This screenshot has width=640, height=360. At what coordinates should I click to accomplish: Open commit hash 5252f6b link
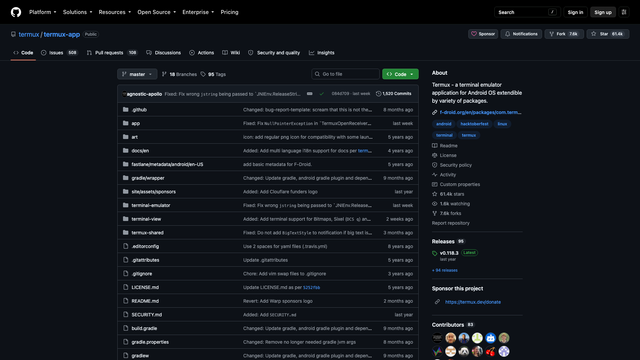tap(311, 287)
